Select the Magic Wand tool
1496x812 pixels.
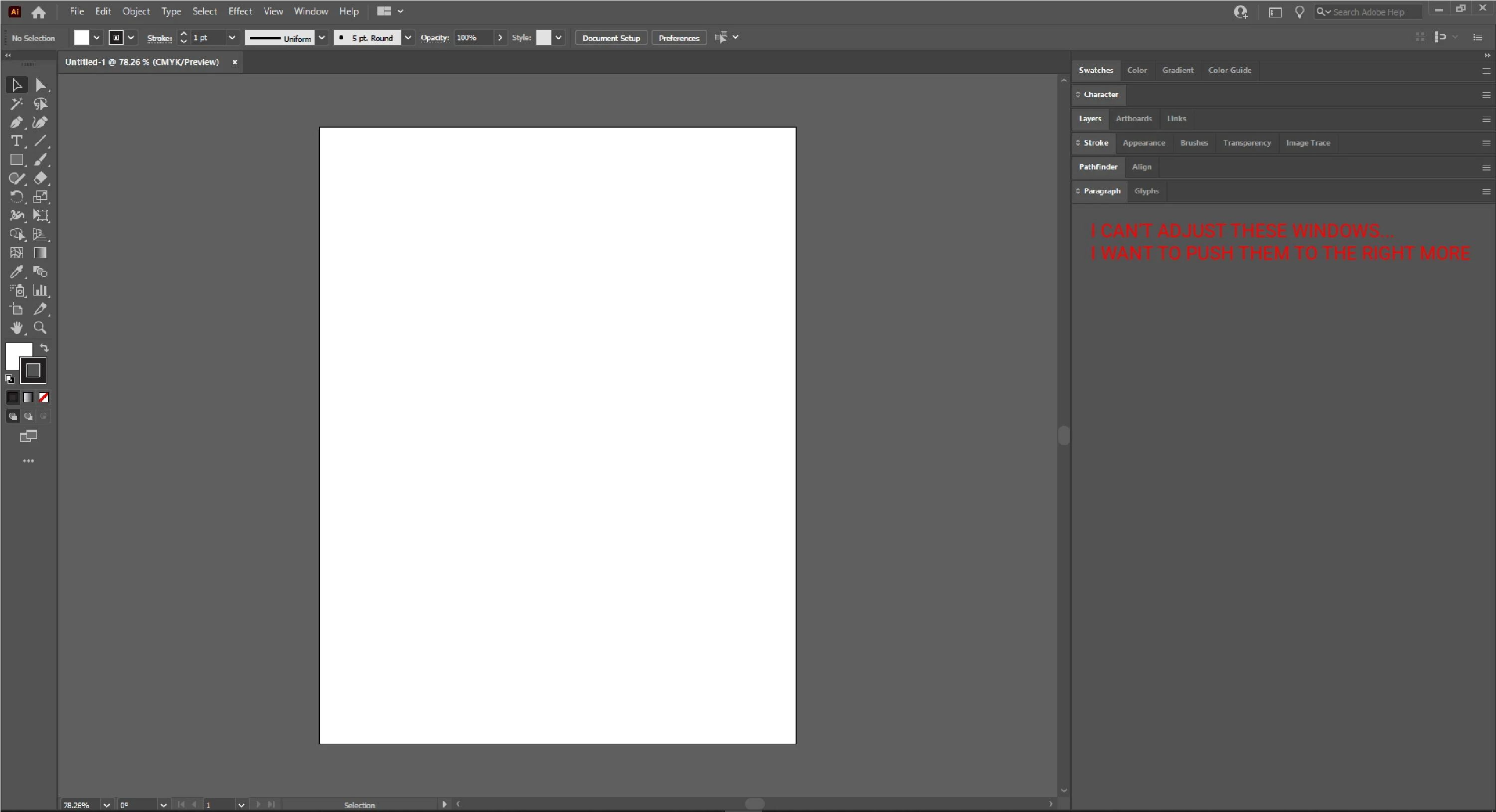pos(16,104)
